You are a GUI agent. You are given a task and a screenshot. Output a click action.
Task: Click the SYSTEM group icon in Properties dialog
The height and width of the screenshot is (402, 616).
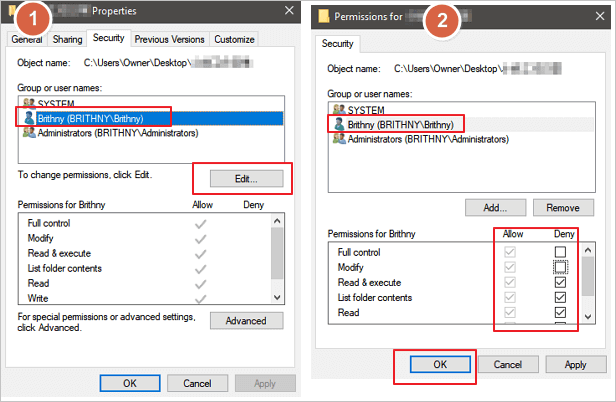[x=28, y=104]
